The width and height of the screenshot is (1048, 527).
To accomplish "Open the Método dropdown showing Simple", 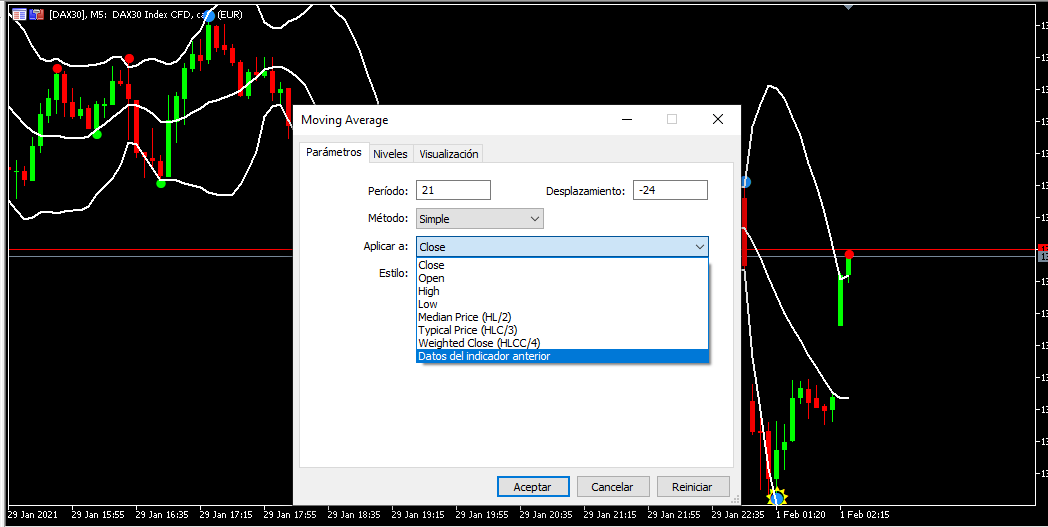I will point(480,219).
